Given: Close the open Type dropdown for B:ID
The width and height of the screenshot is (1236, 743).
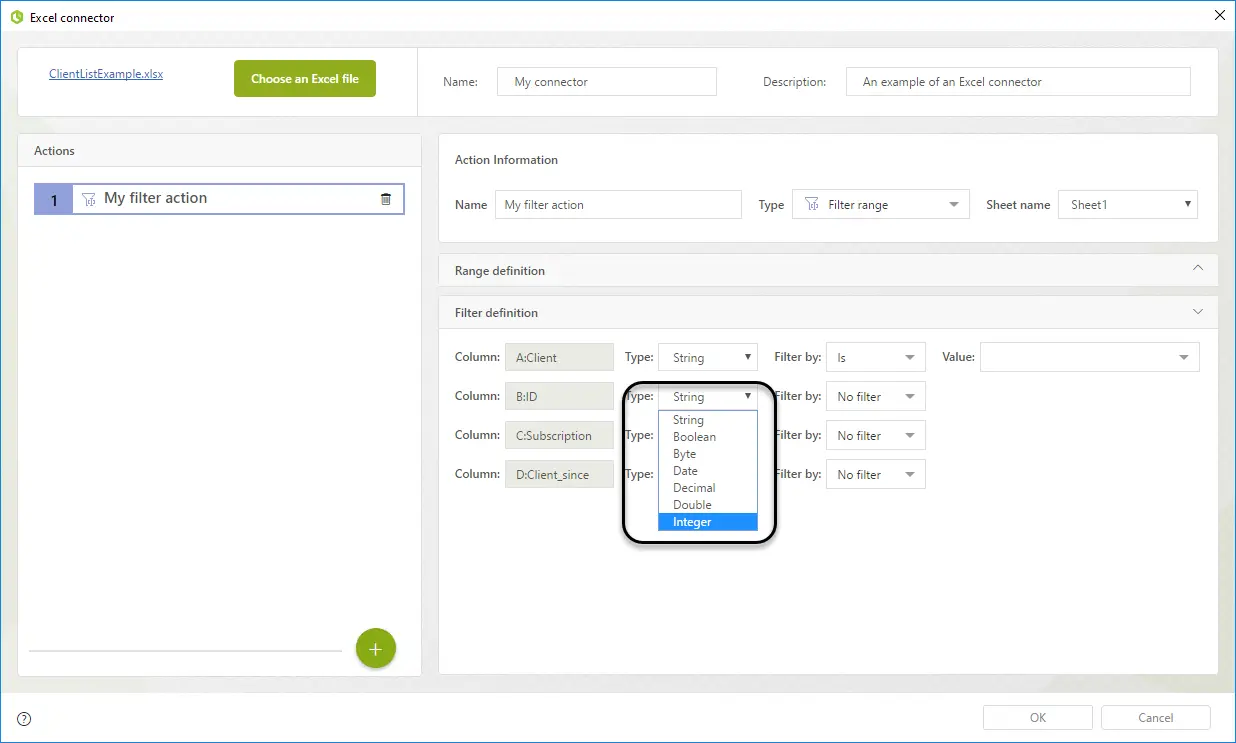Looking at the screenshot, I should tap(708, 396).
